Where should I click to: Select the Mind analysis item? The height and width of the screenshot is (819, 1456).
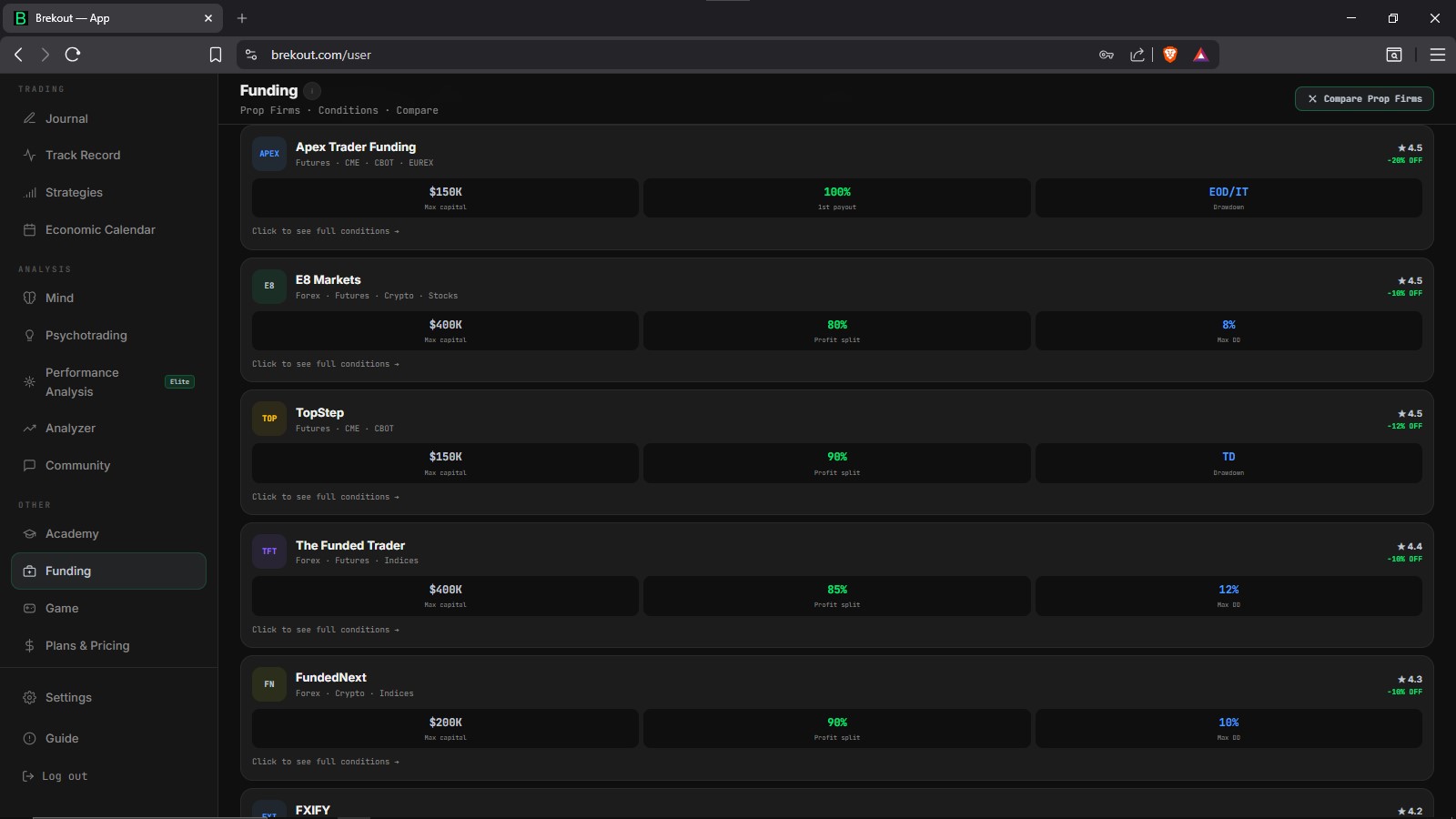[x=108, y=298]
